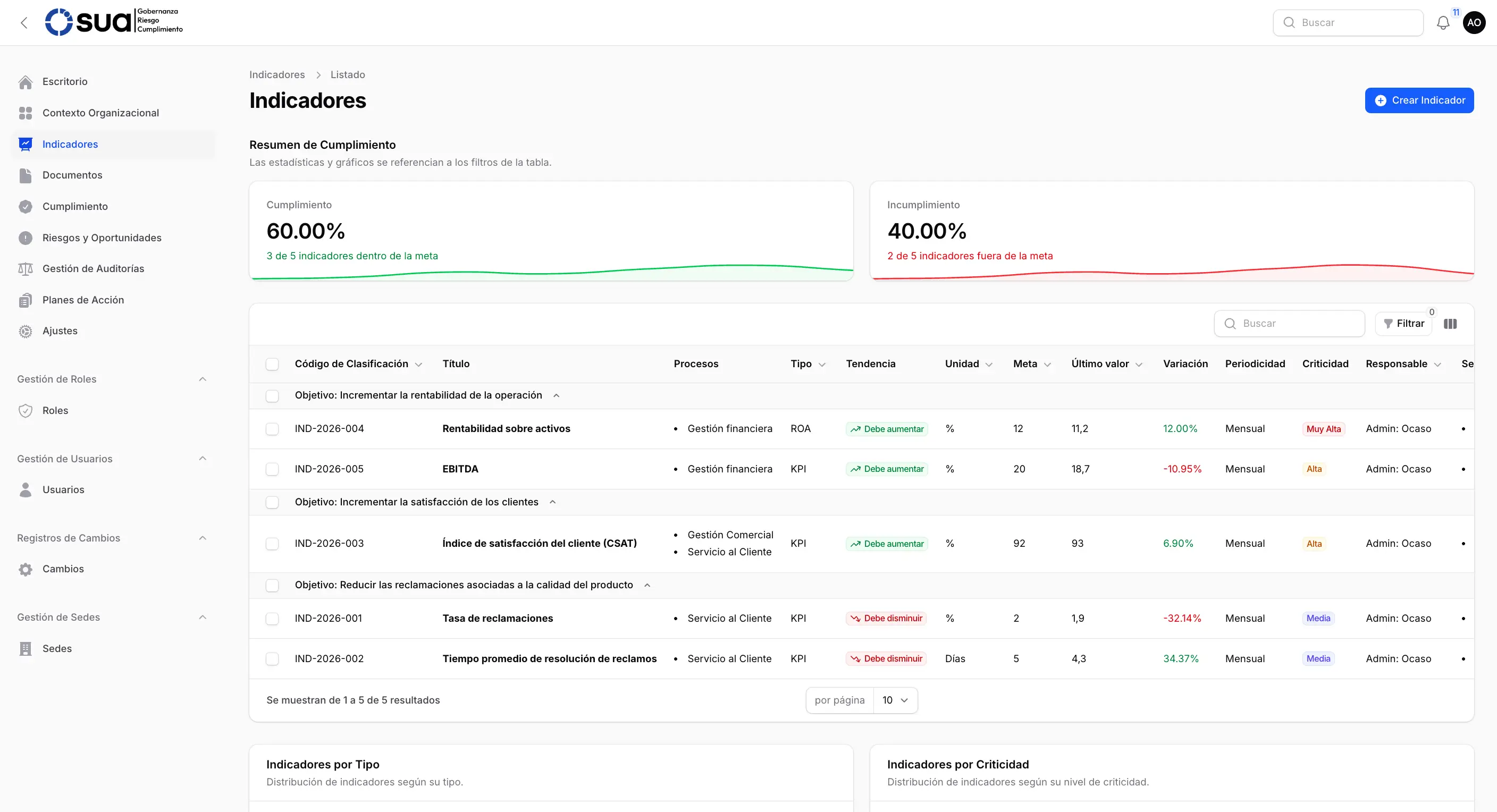Screen dimensions: 1497x812
Task: Click the Documentos file icon
Action: pos(26,175)
